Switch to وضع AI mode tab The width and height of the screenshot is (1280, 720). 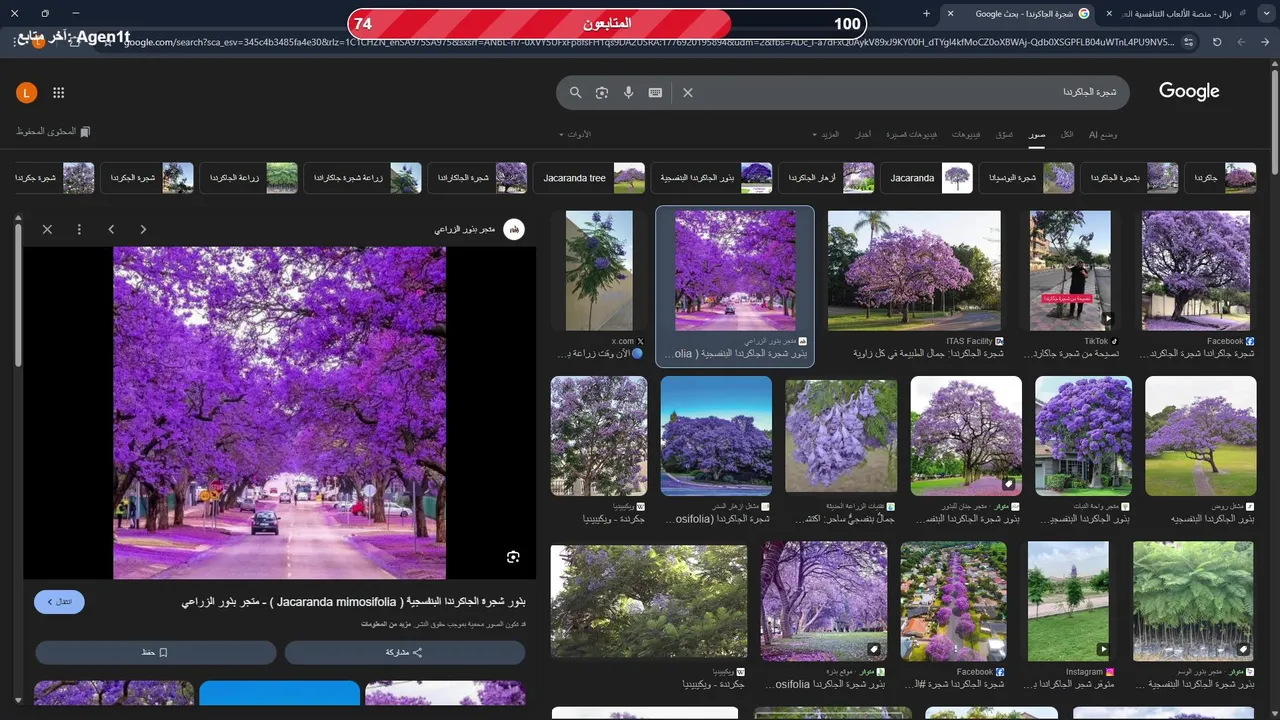click(x=1102, y=134)
